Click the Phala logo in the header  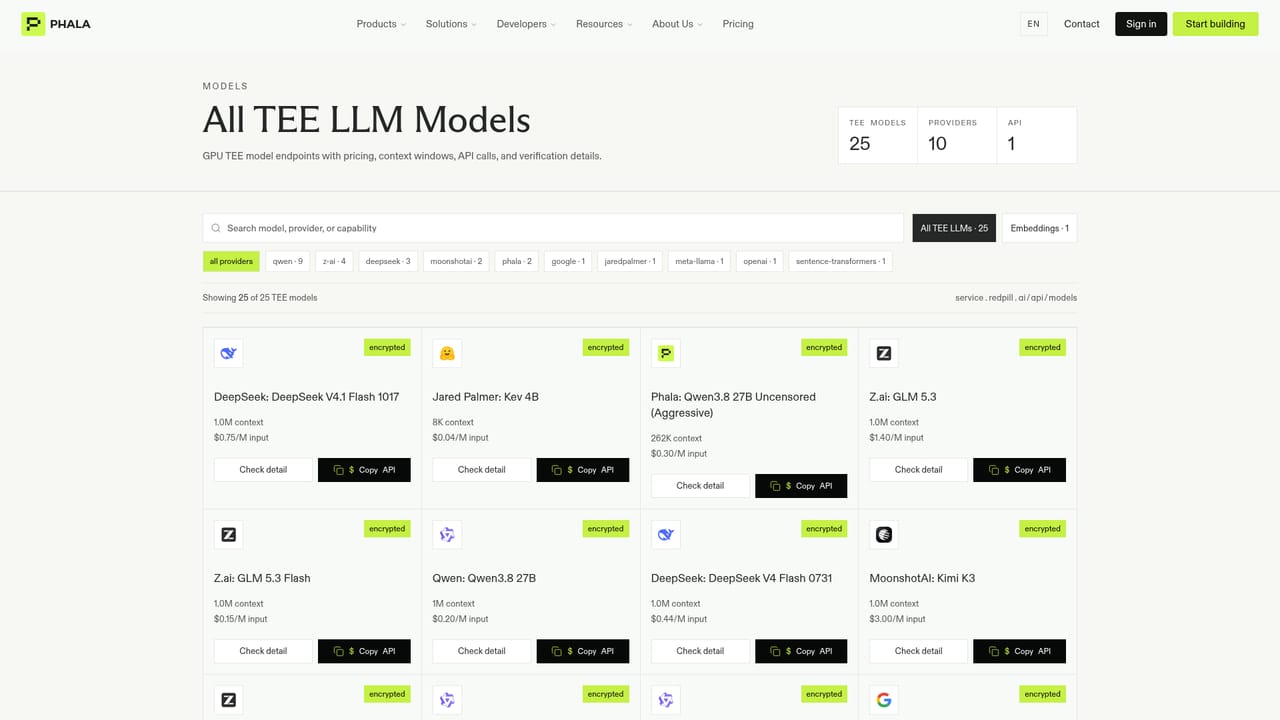click(x=56, y=24)
